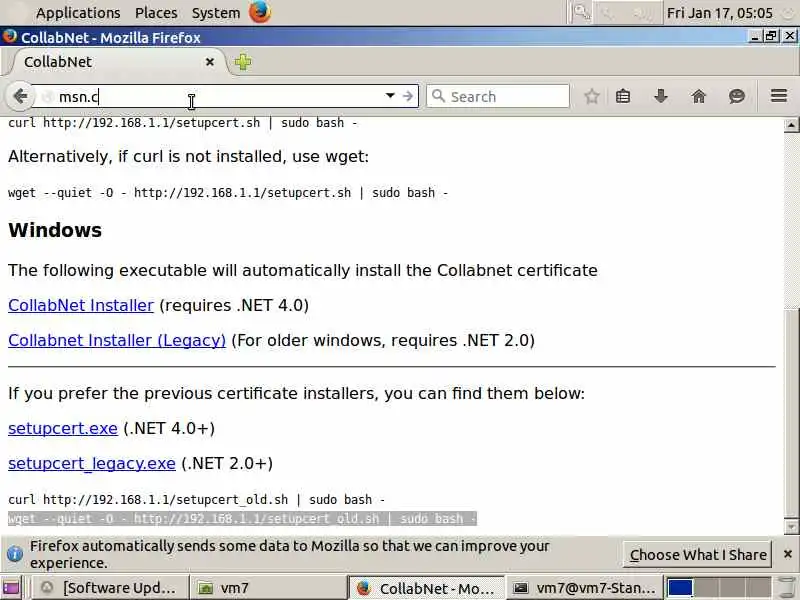The width and height of the screenshot is (800, 600).
Task: Click the highlighted wget setupcert_old.sh command line
Action: click(242, 518)
